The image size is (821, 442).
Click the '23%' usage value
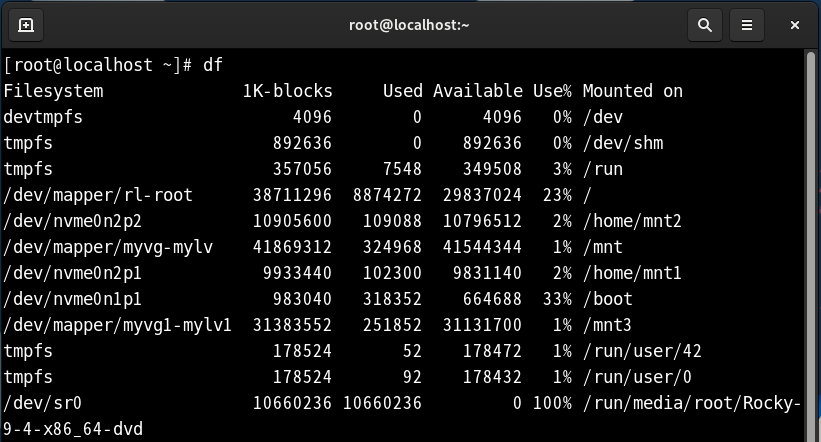click(558, 195)
